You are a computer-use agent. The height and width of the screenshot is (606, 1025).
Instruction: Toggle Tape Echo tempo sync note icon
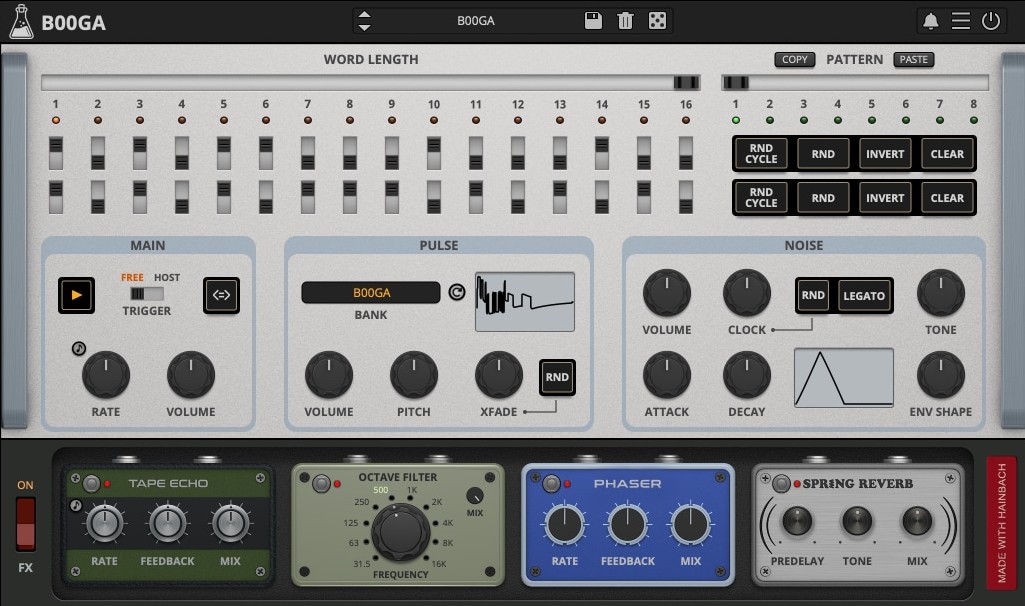[76, 505]
